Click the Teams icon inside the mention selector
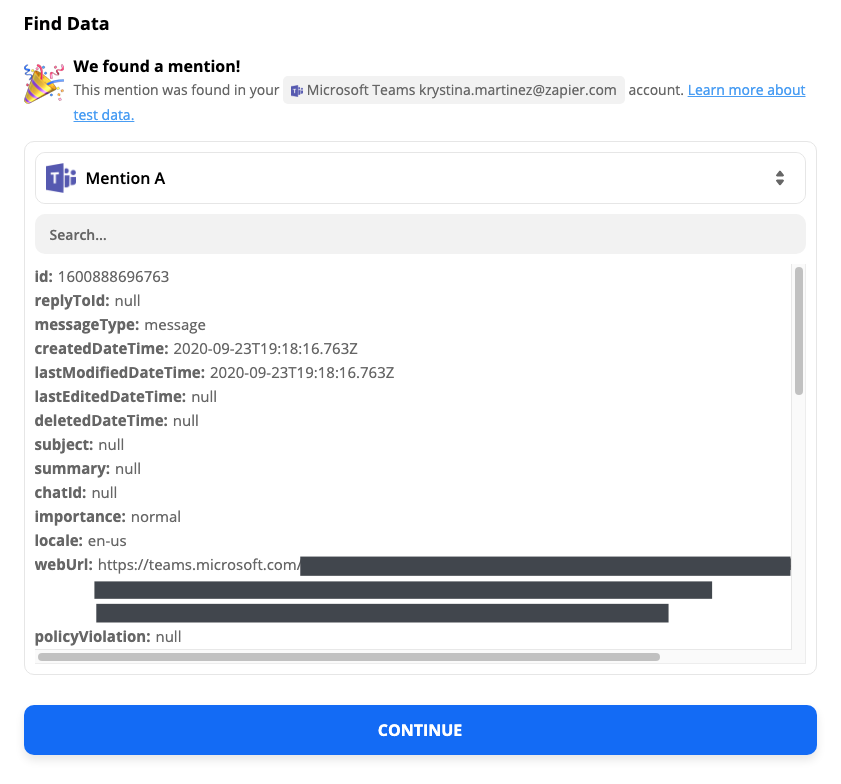This screenshot has width=841, height=784. (61, 177)
